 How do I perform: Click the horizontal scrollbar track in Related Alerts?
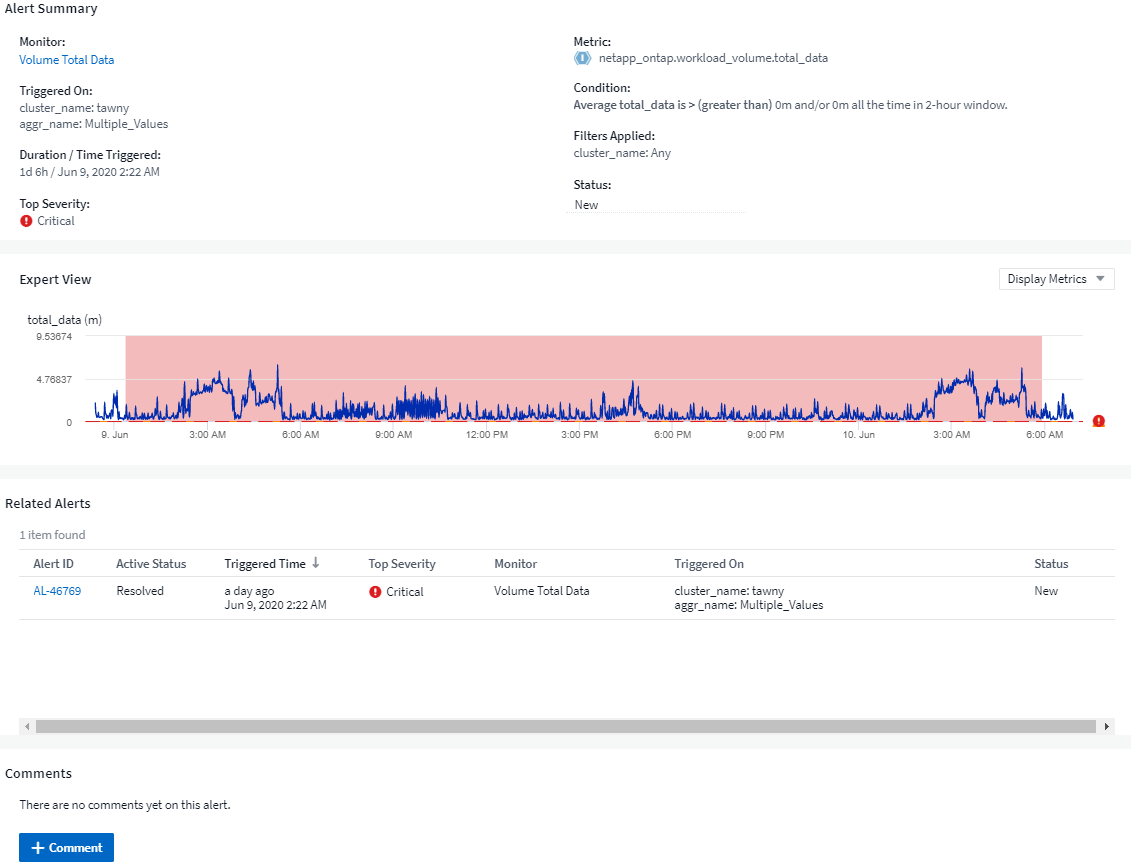(x=565, y=727)
